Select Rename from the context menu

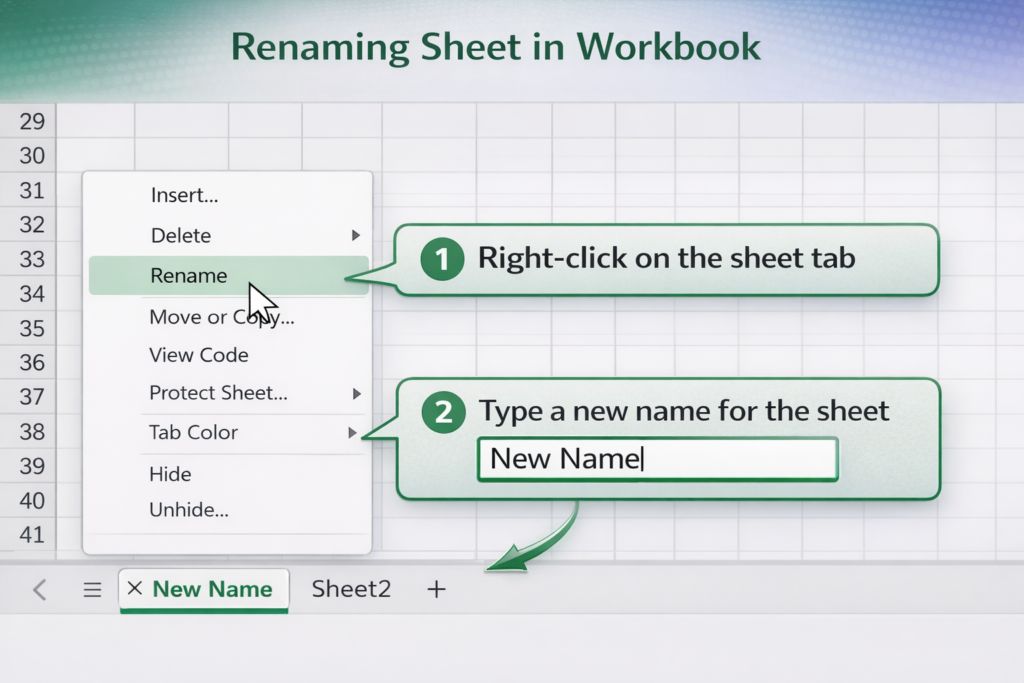188,275
